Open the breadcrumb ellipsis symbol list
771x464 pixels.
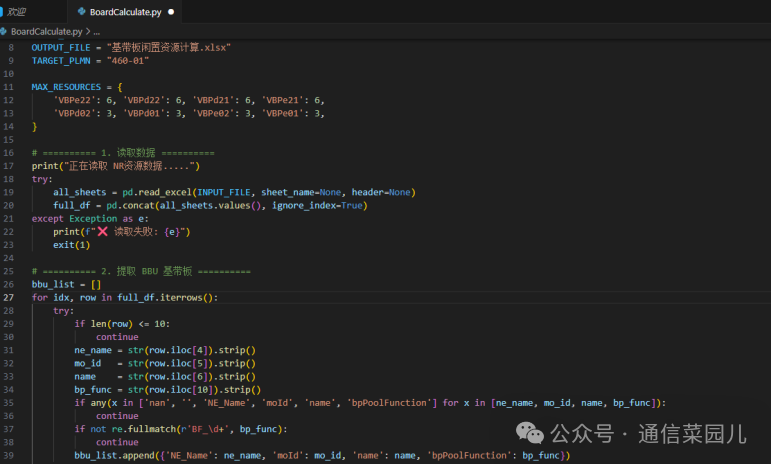pyautogui.click(x=96, y=31)
